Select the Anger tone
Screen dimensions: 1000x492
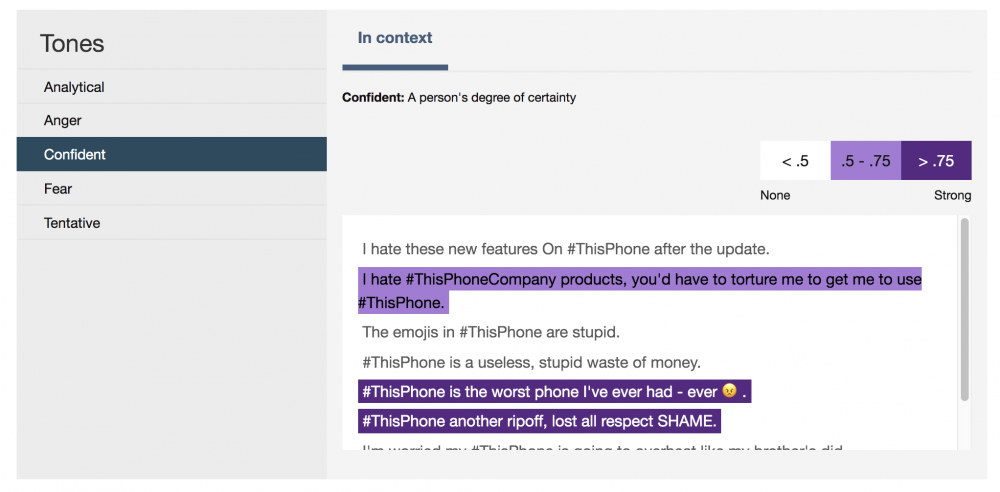coord(172,121)
